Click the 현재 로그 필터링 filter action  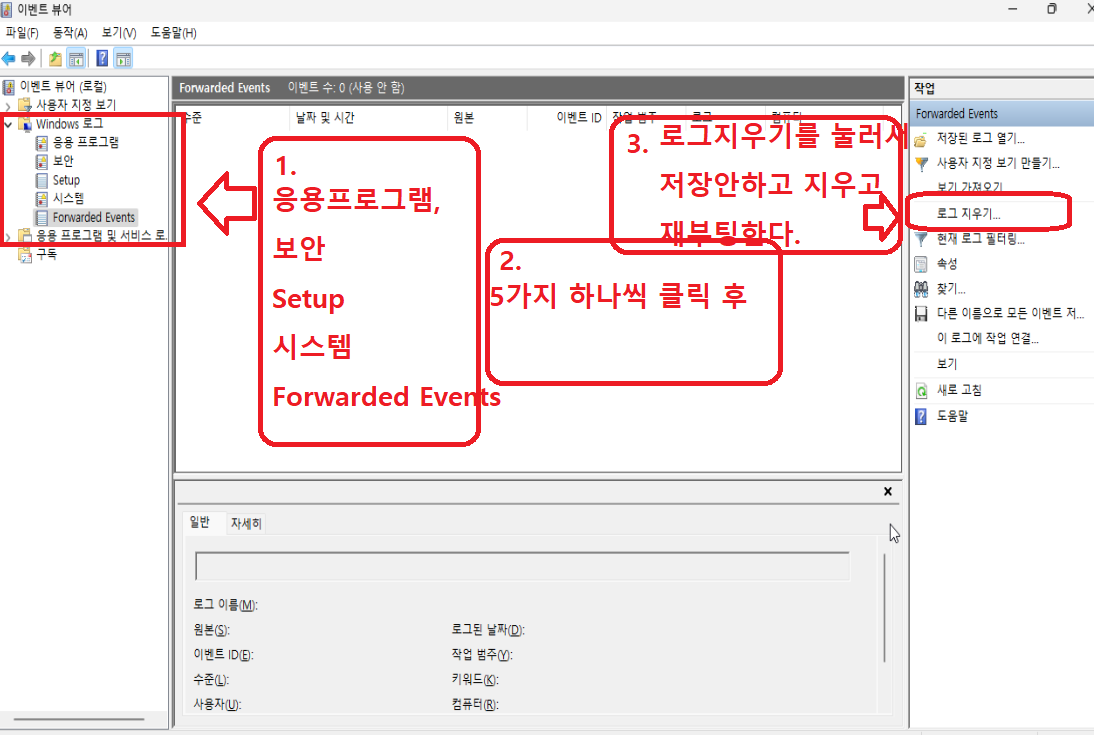pos(980,239)
